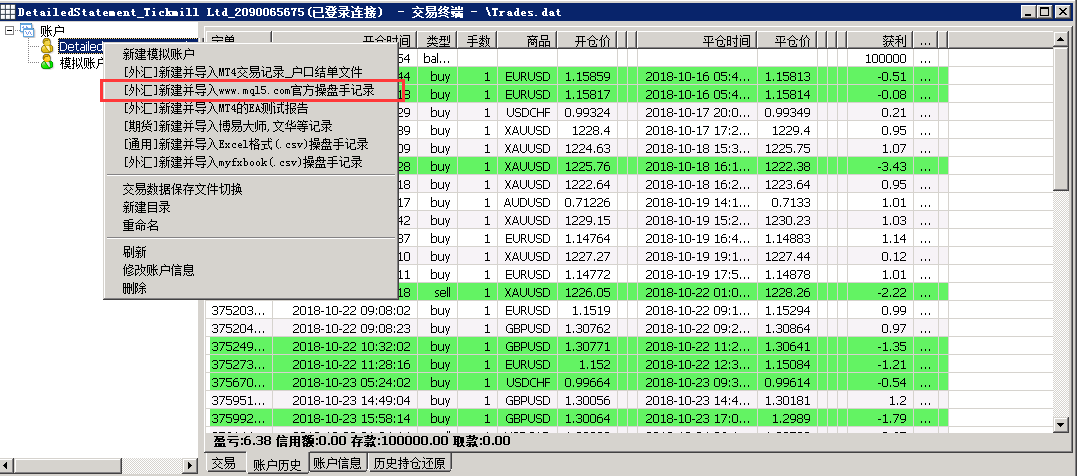
Task: Choose import MT4交易记录 statement file option
Action: point(241,72)
